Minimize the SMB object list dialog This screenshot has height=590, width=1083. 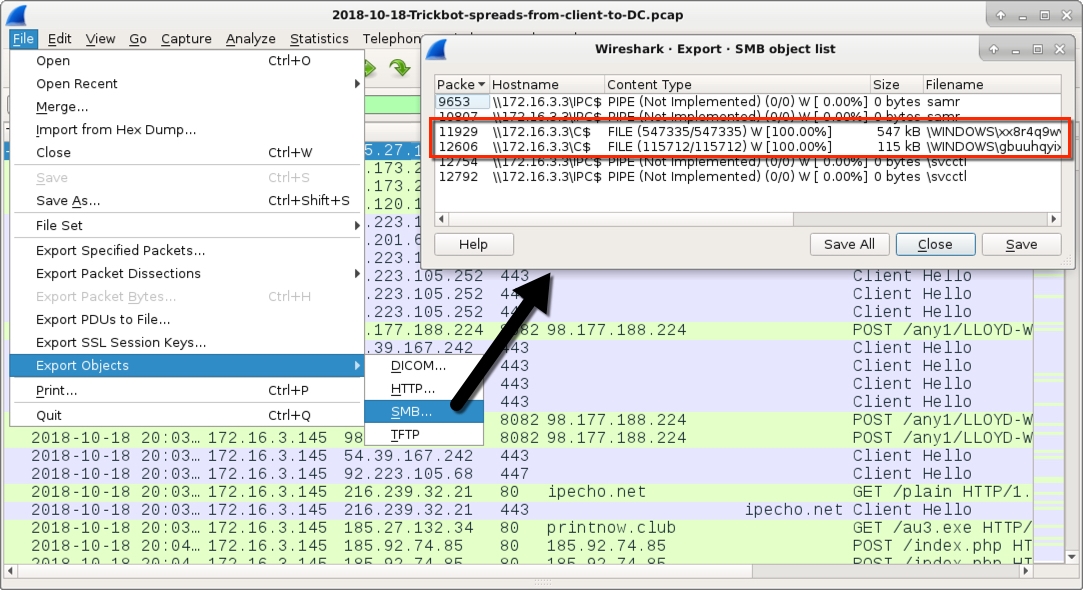coord(1015,49)
